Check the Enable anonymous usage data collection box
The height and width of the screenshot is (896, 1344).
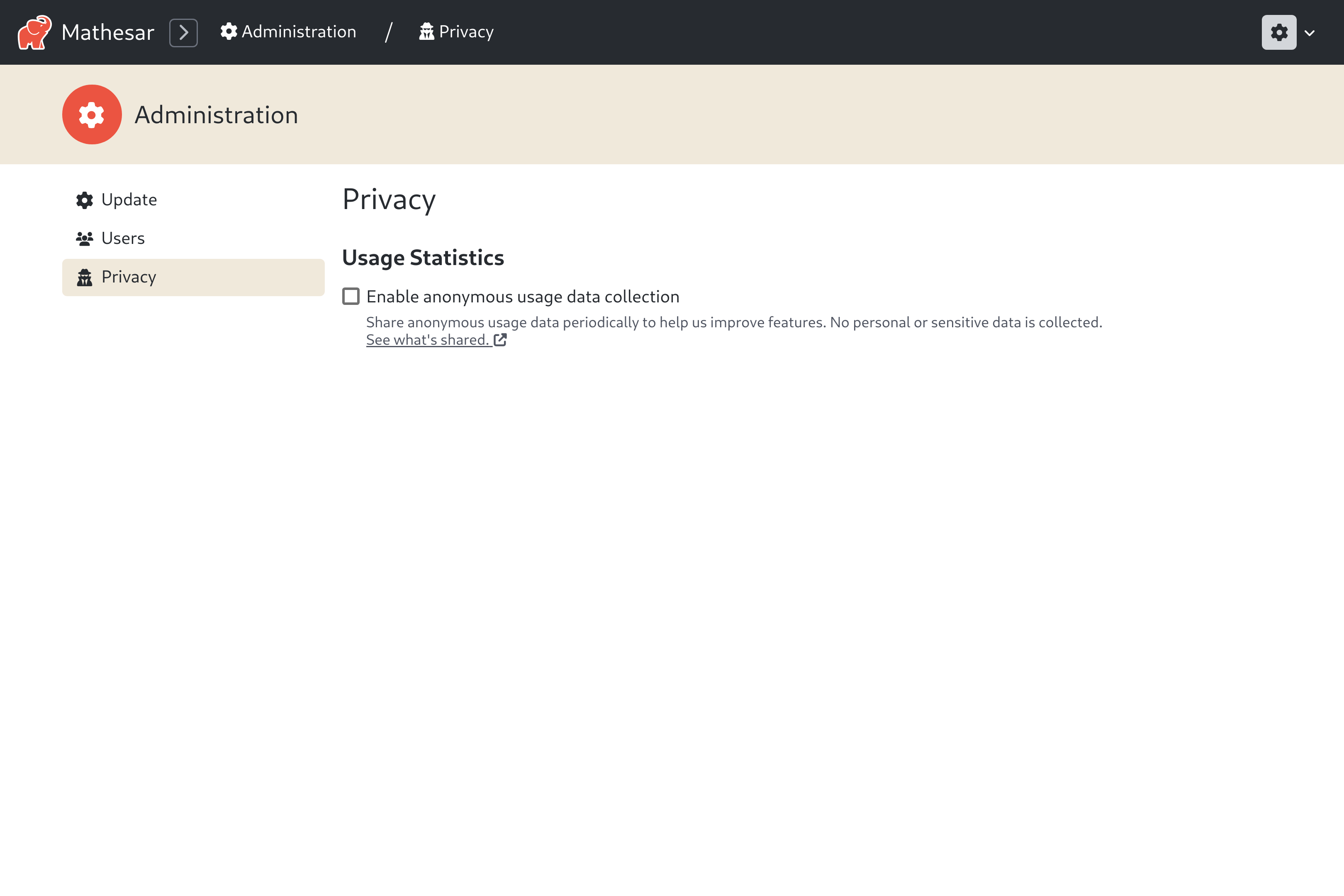coord(350,297)
